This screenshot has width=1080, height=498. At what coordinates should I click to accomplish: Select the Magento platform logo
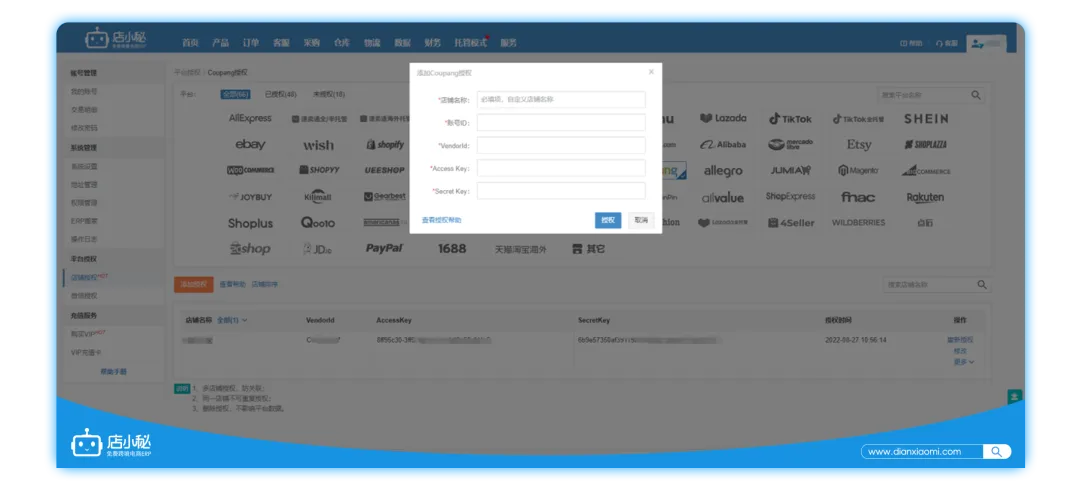tap(858, 170)
